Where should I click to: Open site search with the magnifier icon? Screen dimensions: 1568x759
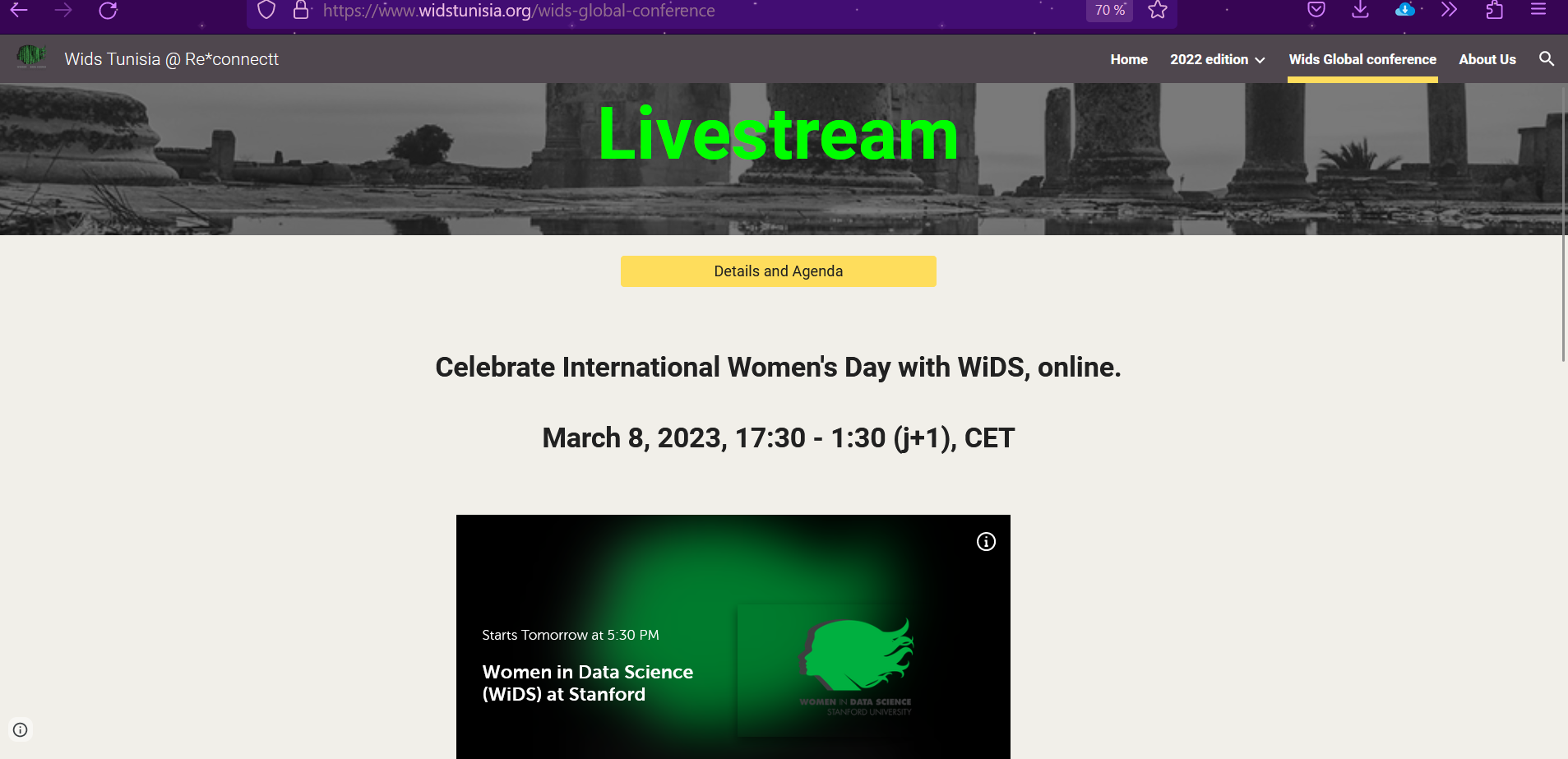(x=1547, y=59)
